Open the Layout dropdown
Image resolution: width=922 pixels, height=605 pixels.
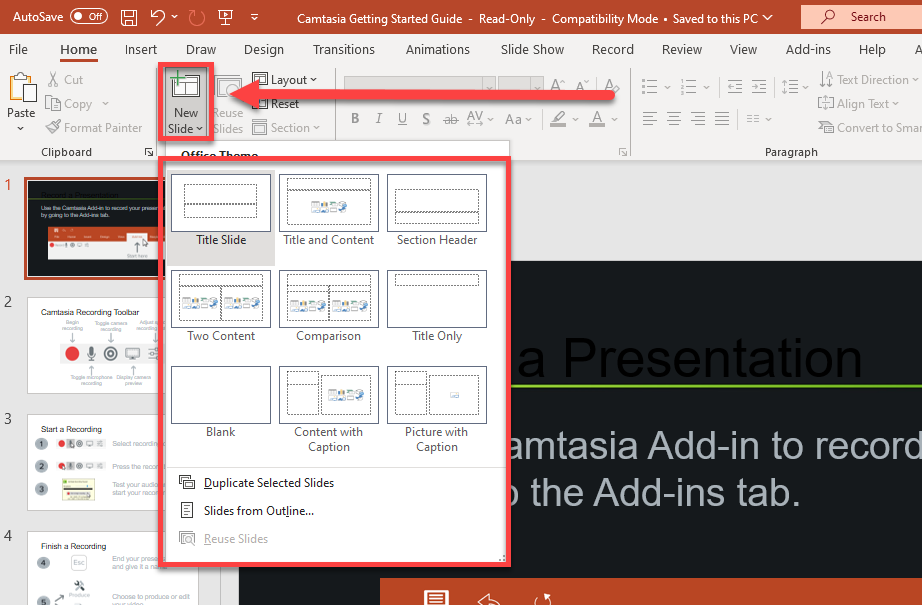coord(288,79)
